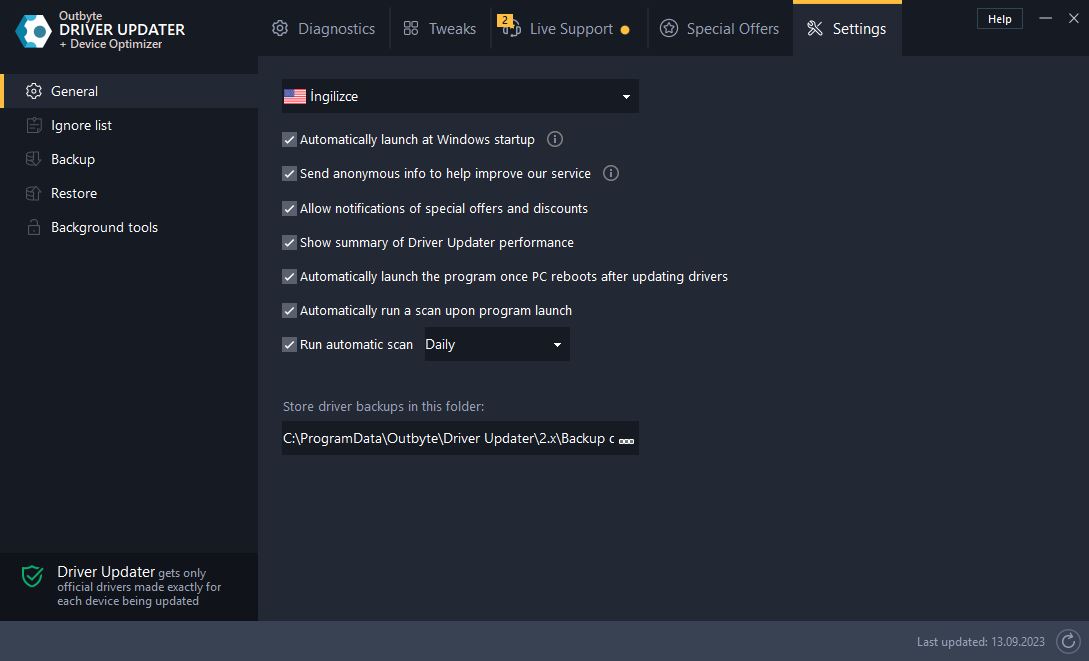Open the Ignore list section
This screenshot has width=1089, height=661.
coord(129,125)
